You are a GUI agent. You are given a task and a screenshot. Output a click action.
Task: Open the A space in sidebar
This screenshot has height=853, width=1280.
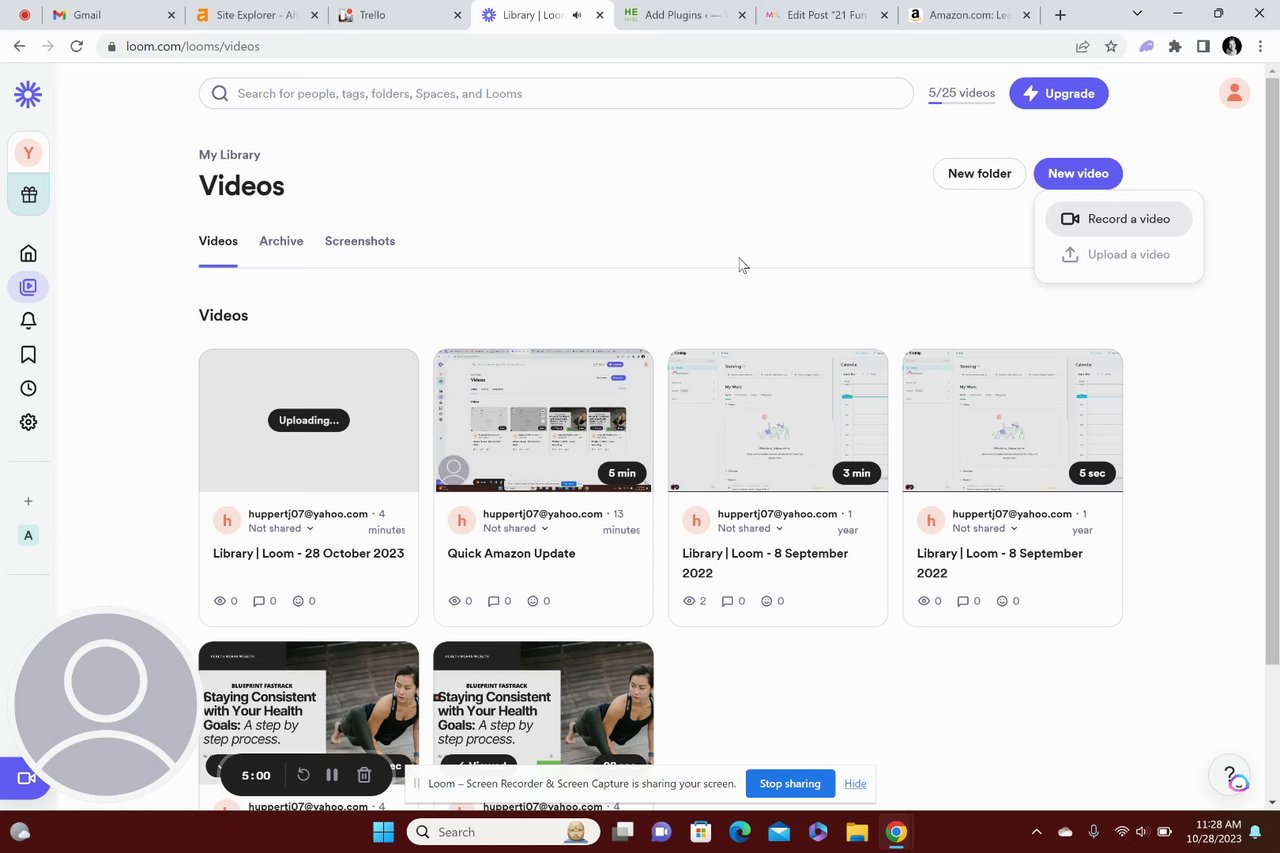[28, 535]
